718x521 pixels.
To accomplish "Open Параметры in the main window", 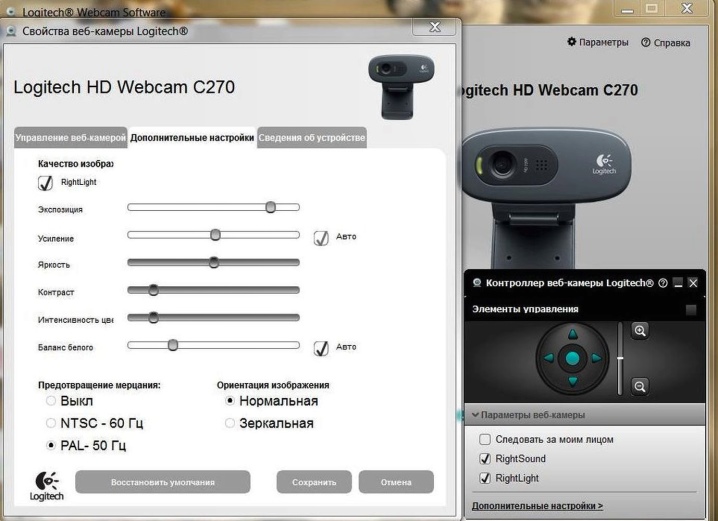I will 604,42.
